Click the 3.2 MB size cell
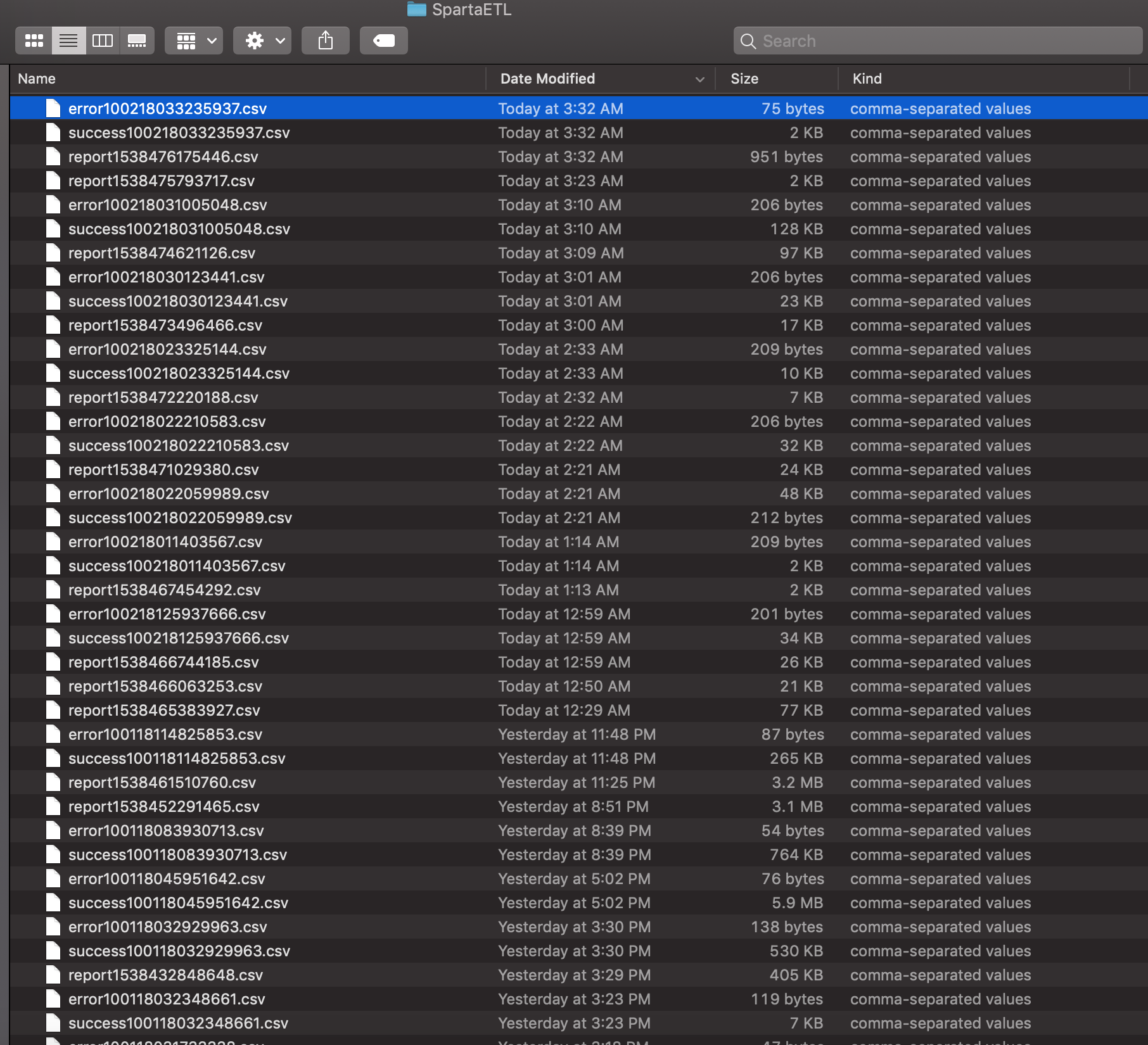 [x=797, y=782]
